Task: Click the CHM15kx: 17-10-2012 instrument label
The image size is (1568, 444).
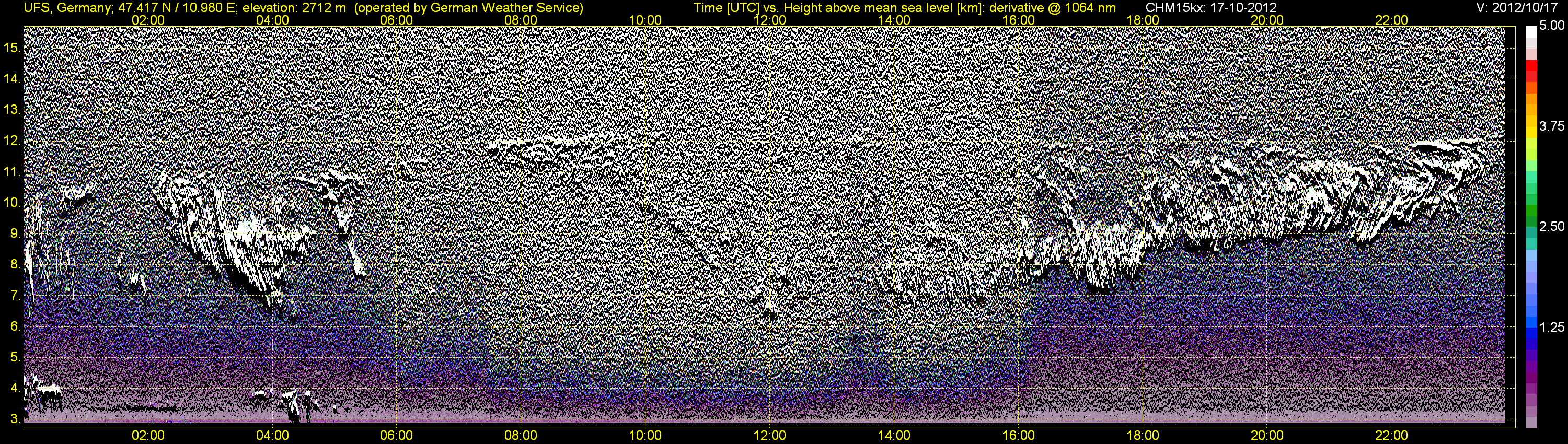Action: pyautogui.click(x=1210, y=7)
